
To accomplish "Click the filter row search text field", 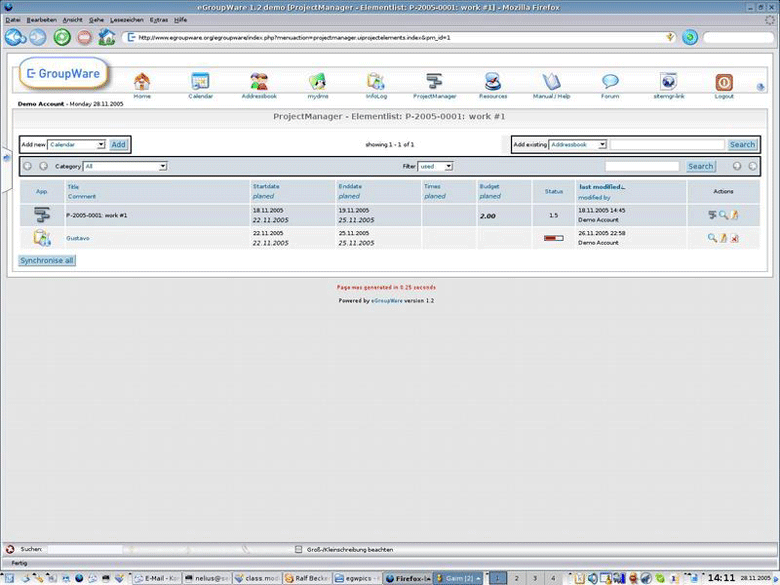I will 642,166.
